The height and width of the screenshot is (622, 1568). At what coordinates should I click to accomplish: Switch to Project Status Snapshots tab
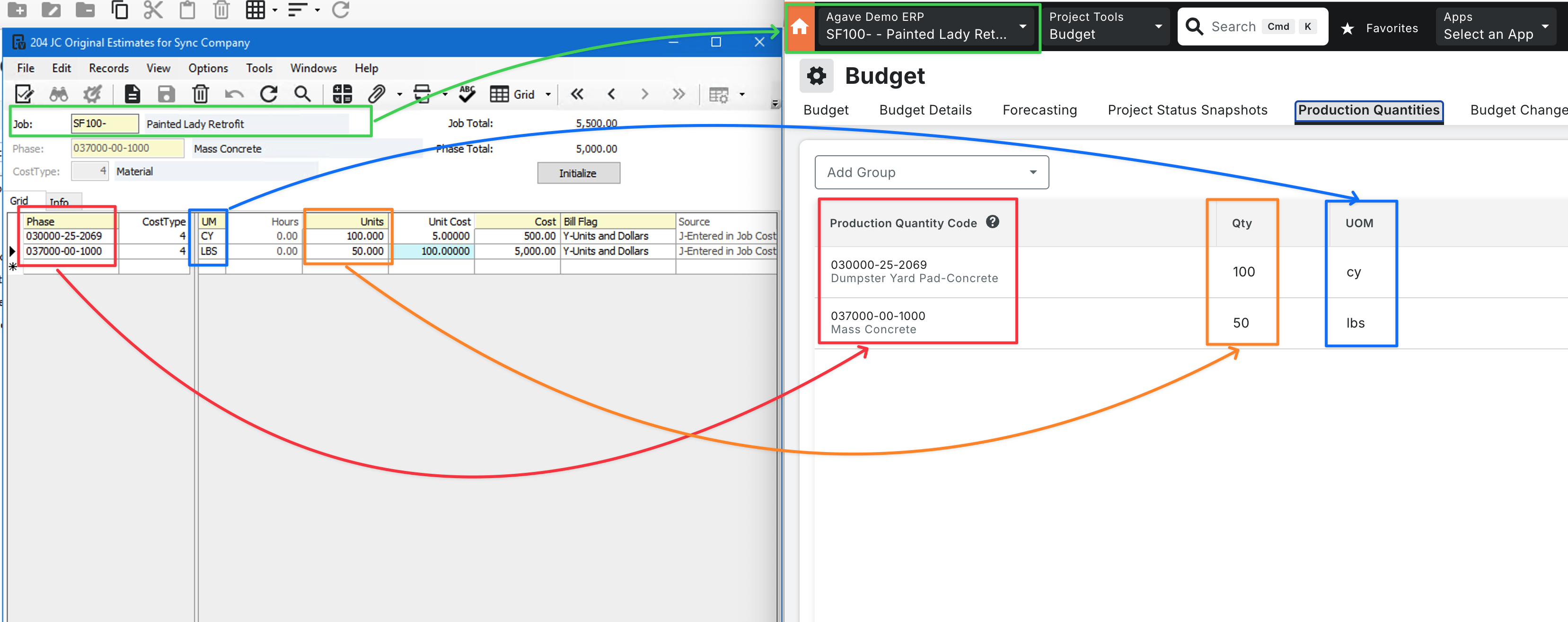coord(1187,110)
